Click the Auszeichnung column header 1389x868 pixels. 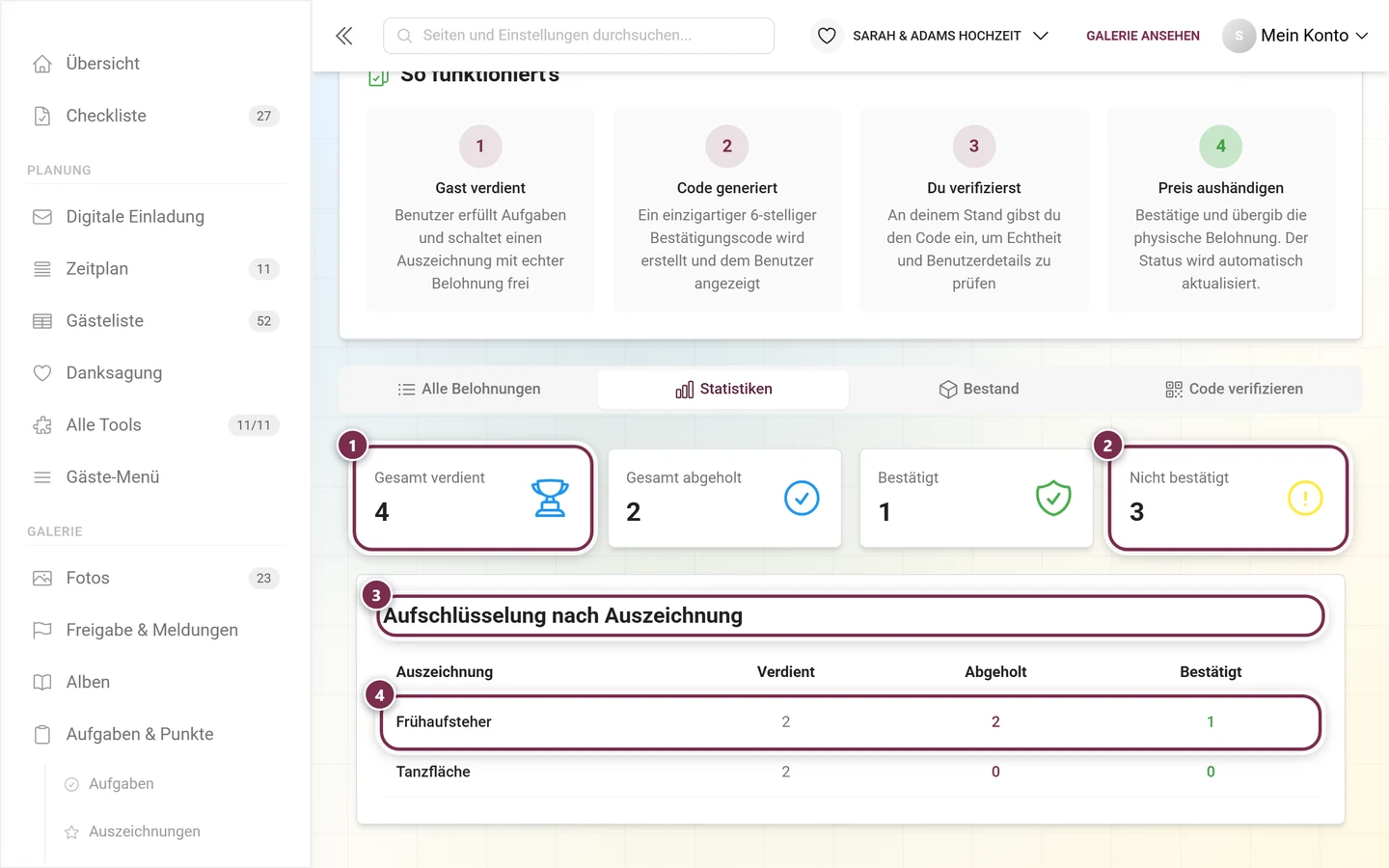pyautogui.click(x=445, y=672)
